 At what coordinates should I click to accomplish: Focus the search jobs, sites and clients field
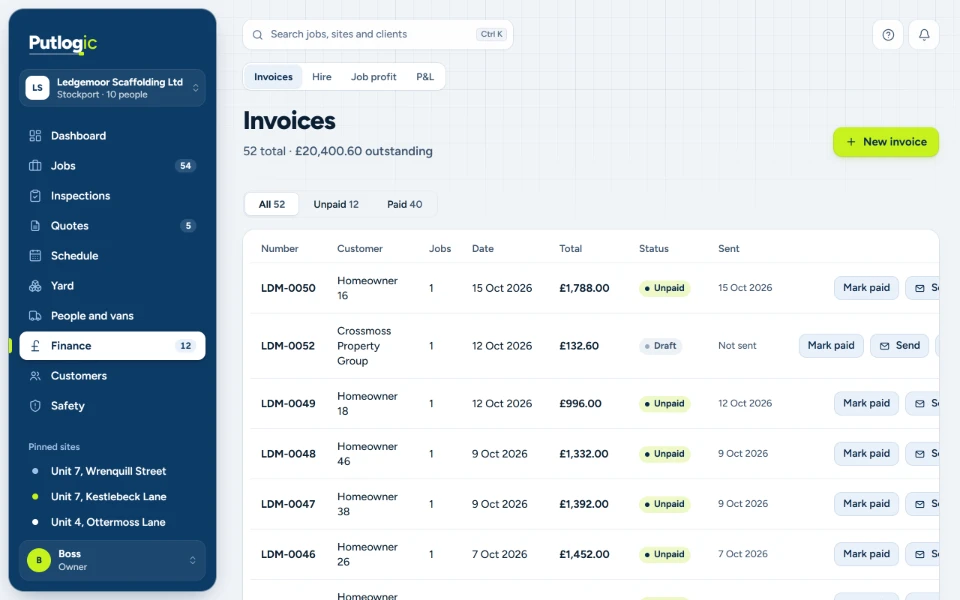378,35
